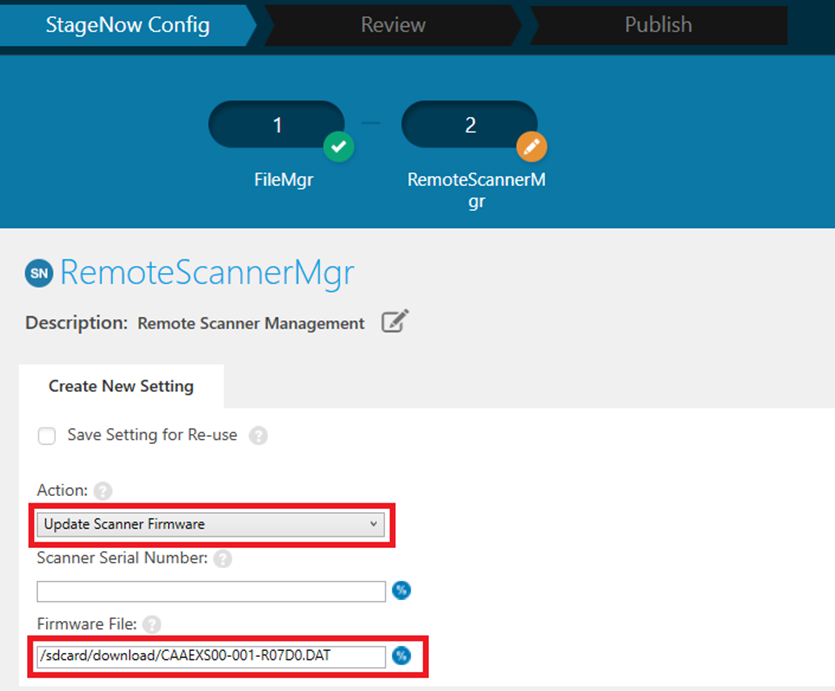Click the help icon beside Scanner Serial Number
835x691 pixels.
221,559
